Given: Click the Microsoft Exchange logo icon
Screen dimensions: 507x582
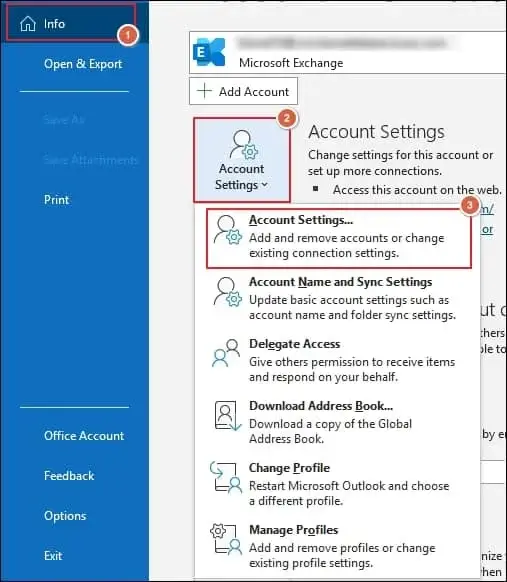Looking at the screenshot, I should (209, 52).
